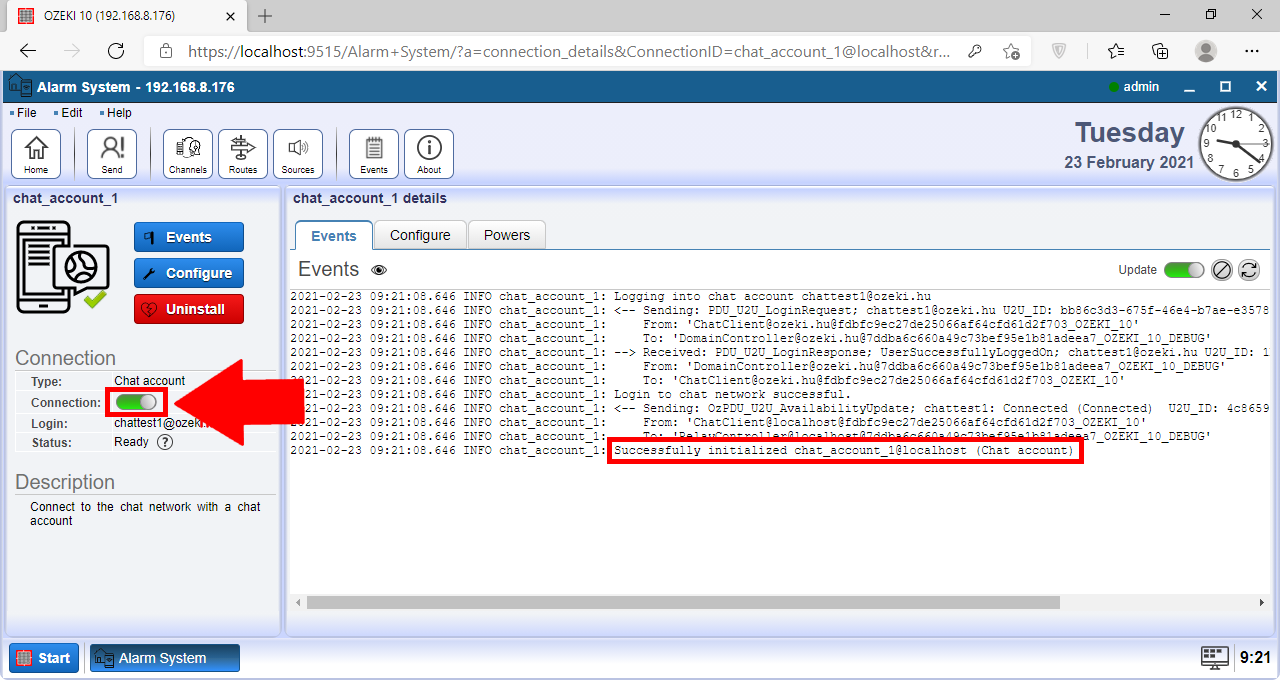Switch to the Powers tab
This screenshot has height=680, width=1280.
(507, 235)
